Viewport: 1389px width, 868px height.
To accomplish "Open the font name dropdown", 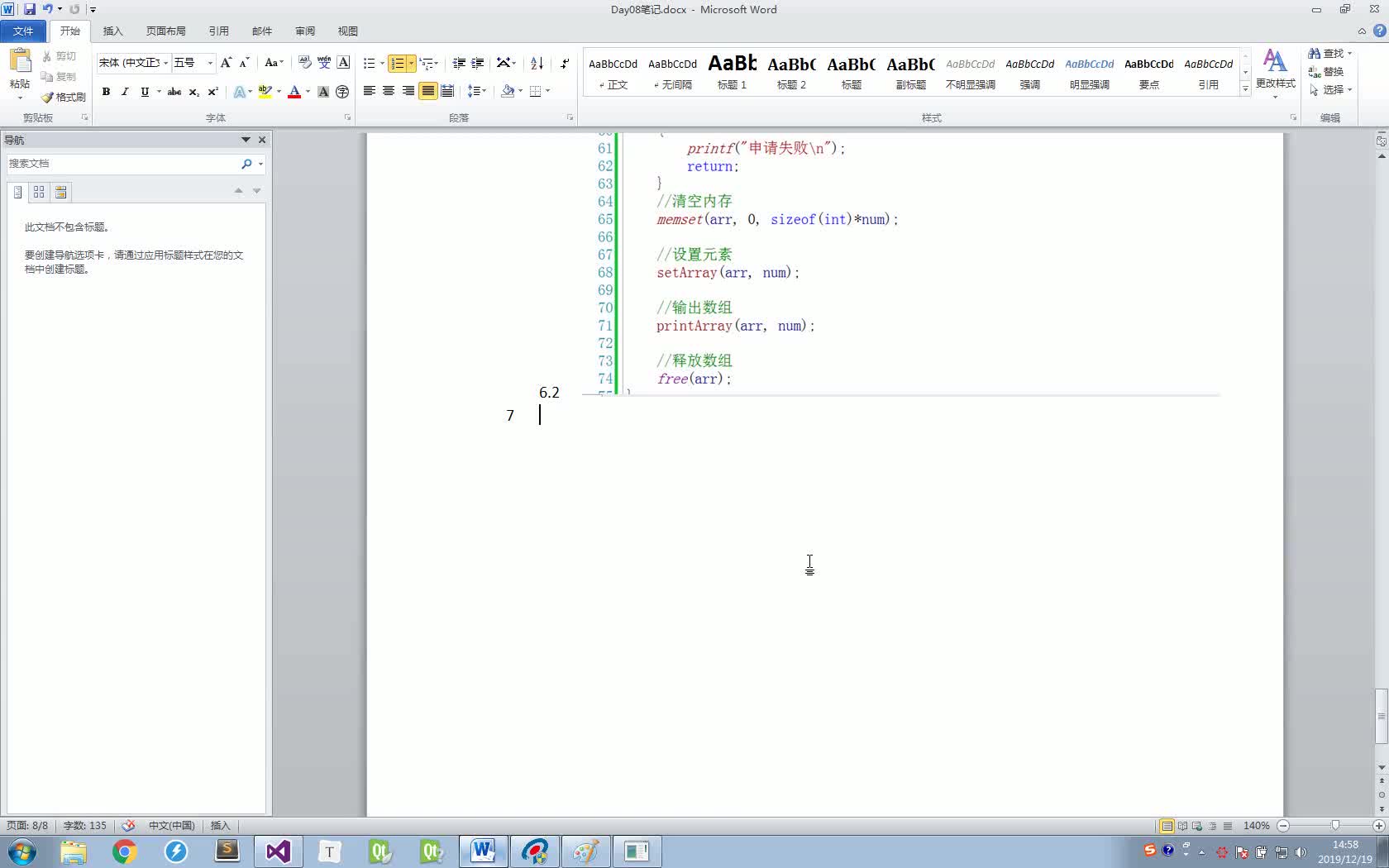I will click(x=165, y=63).
